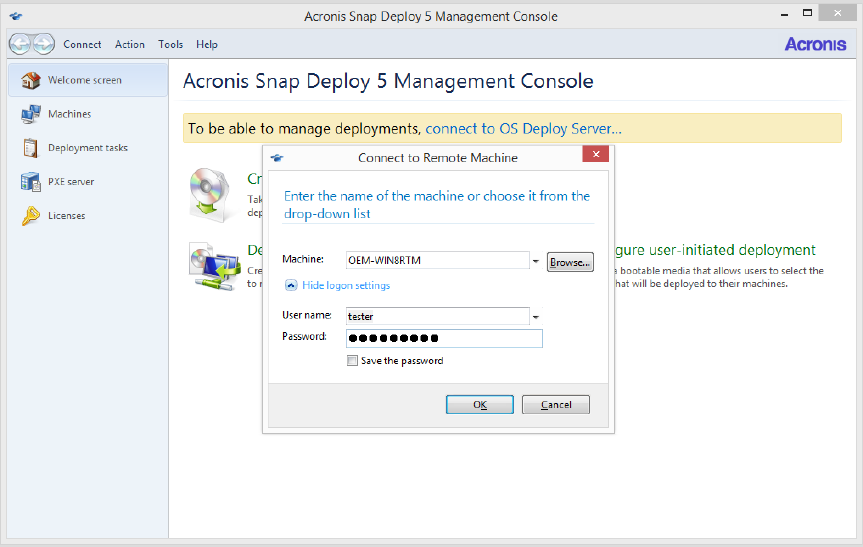Click OK to connect
Image resolution: width=863 pixels, height=547 pixels.
(x=480, y=404)
